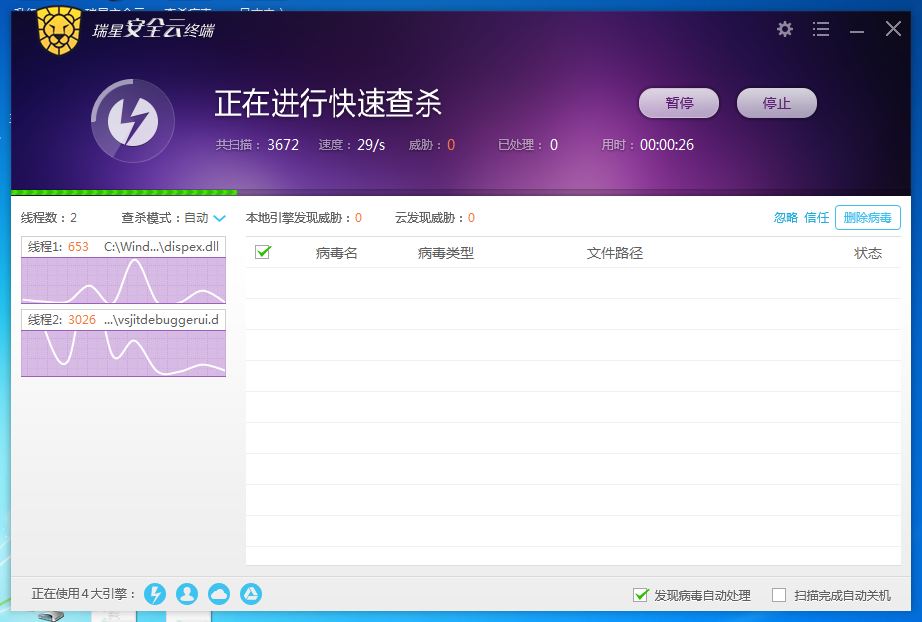Click the cloud engine icon in footer
The height and width of the screenshot is (622, 922).
coord(219,594)
